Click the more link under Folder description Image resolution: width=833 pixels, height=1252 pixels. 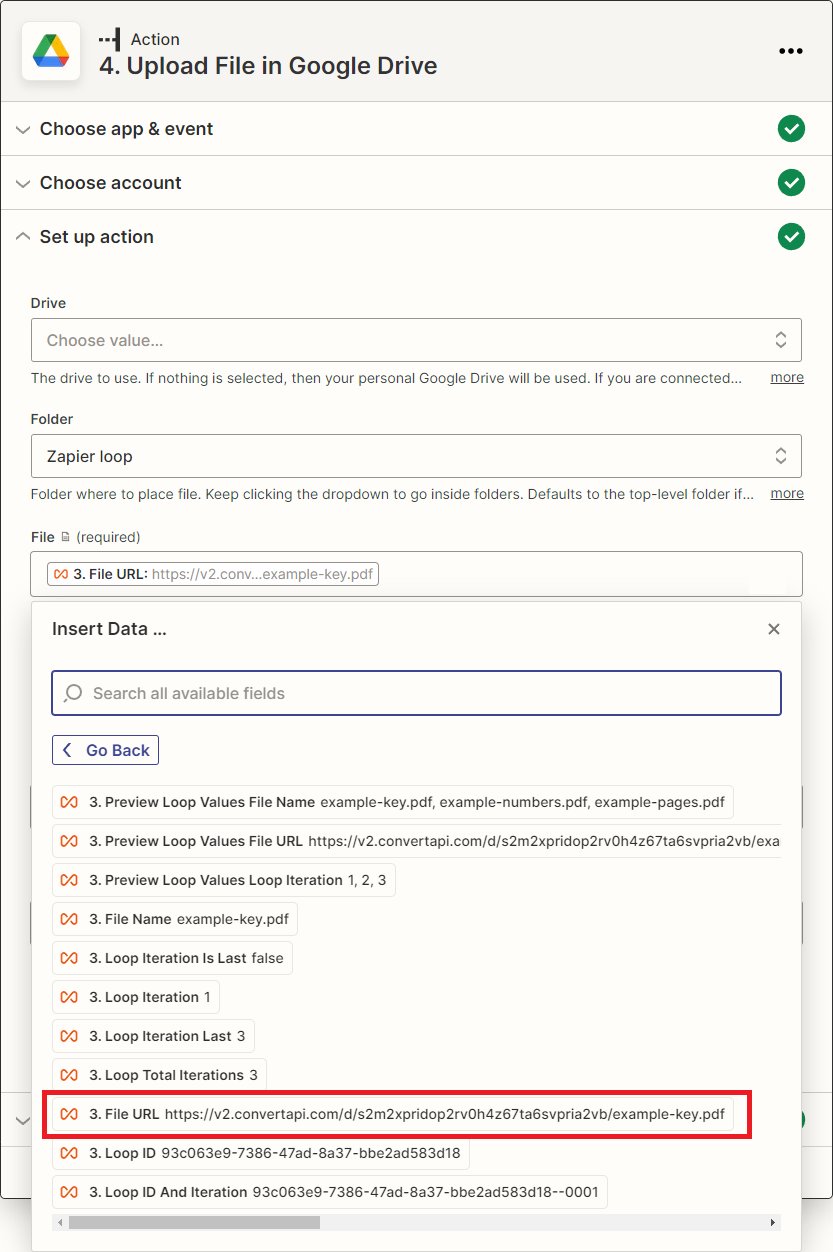pos(787,493)
